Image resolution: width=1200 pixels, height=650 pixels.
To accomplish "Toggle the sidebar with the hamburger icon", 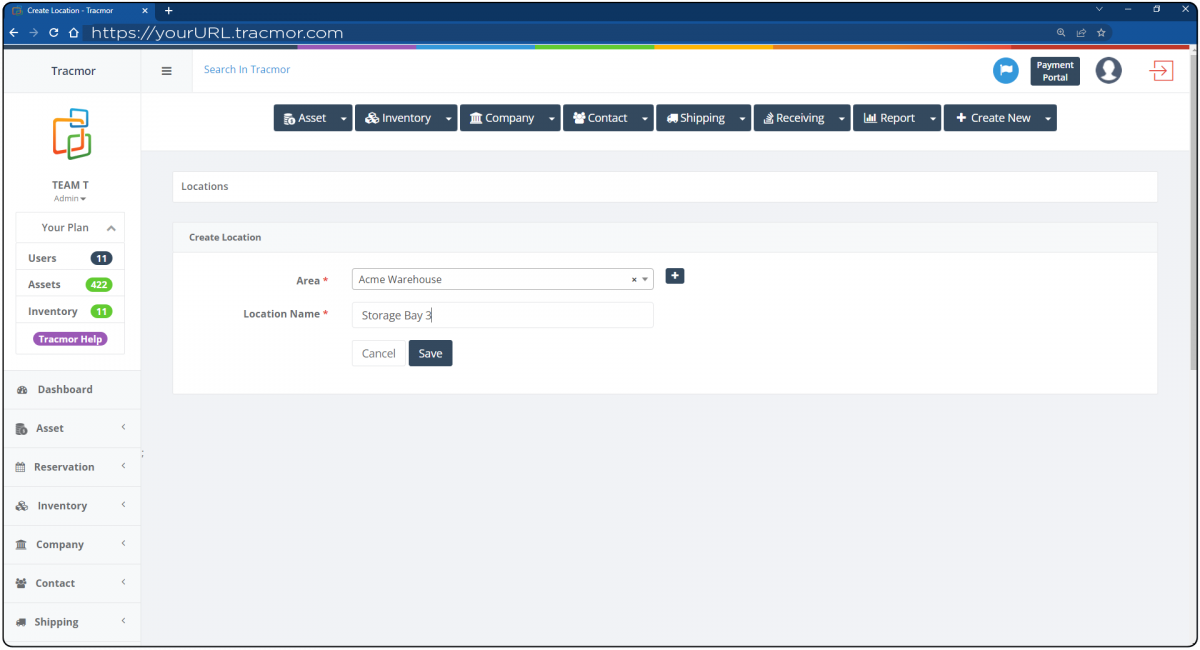I will coord(166,70).
